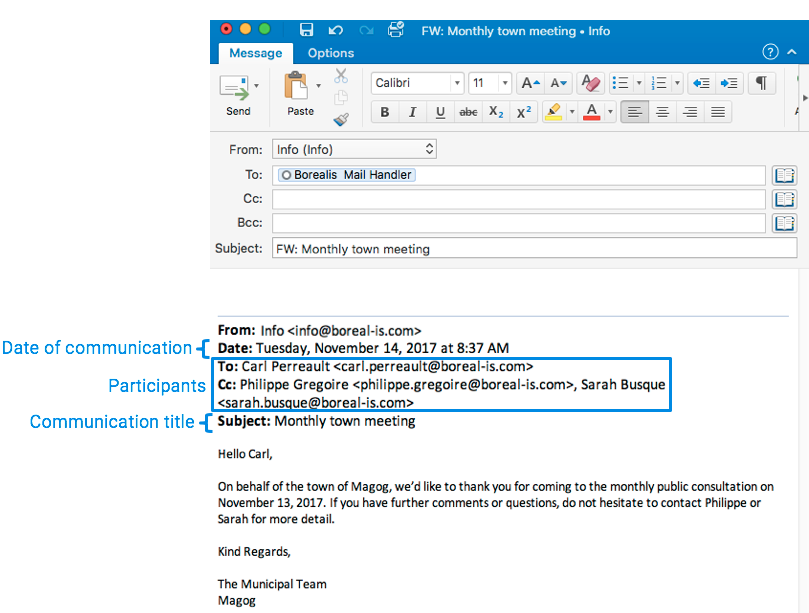Insert a numbered list
The height and width of the screenshot is (613, 809).
(659, 83)
